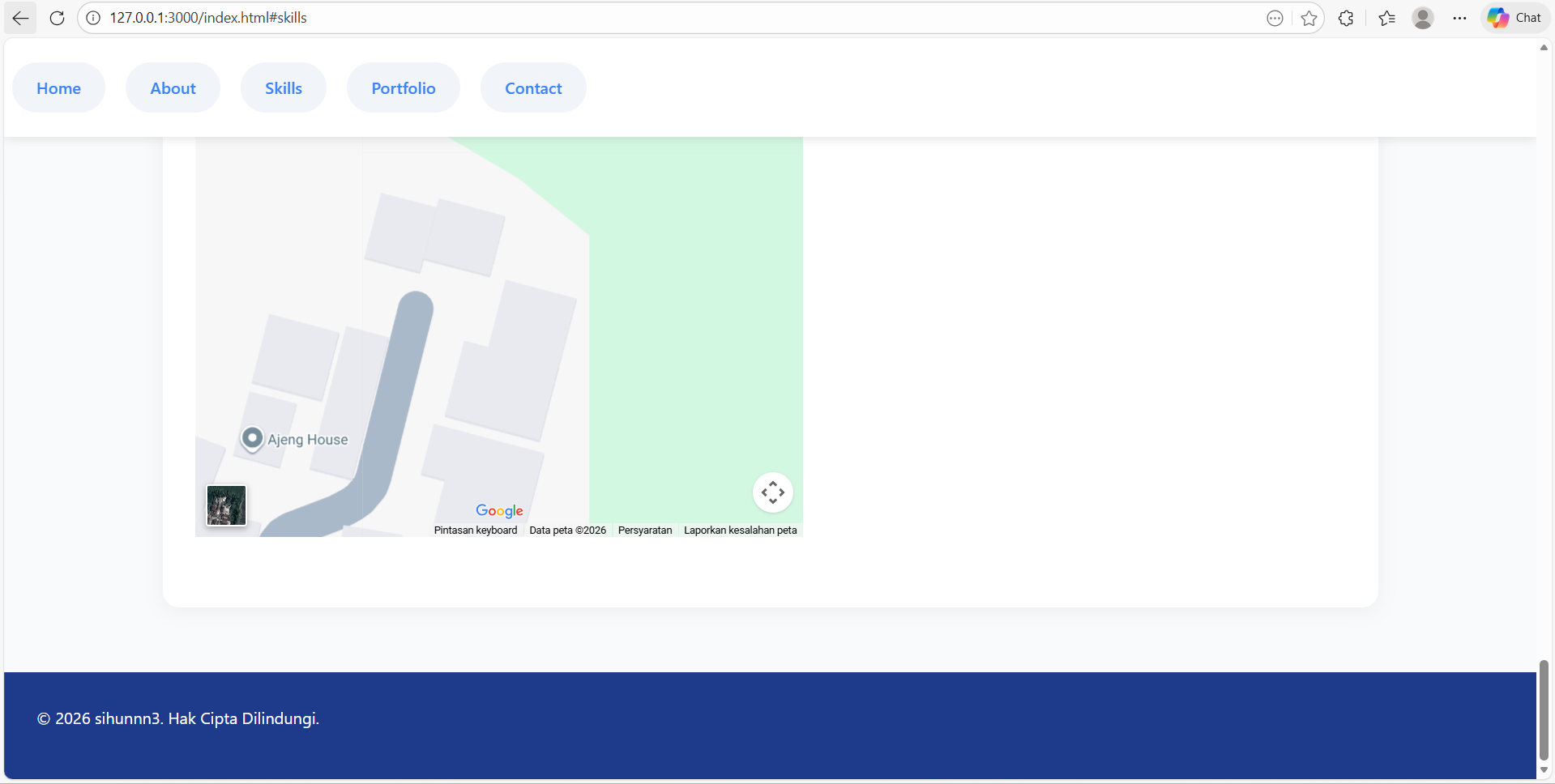
Task: Click the Google logo on the map
Action: tap(499, 510)
